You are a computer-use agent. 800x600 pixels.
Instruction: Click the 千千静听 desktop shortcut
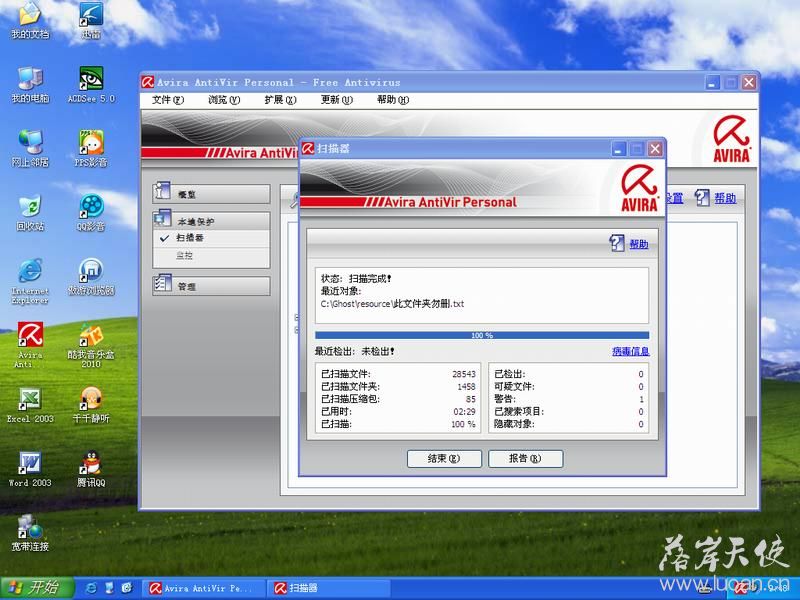(91, 405)
